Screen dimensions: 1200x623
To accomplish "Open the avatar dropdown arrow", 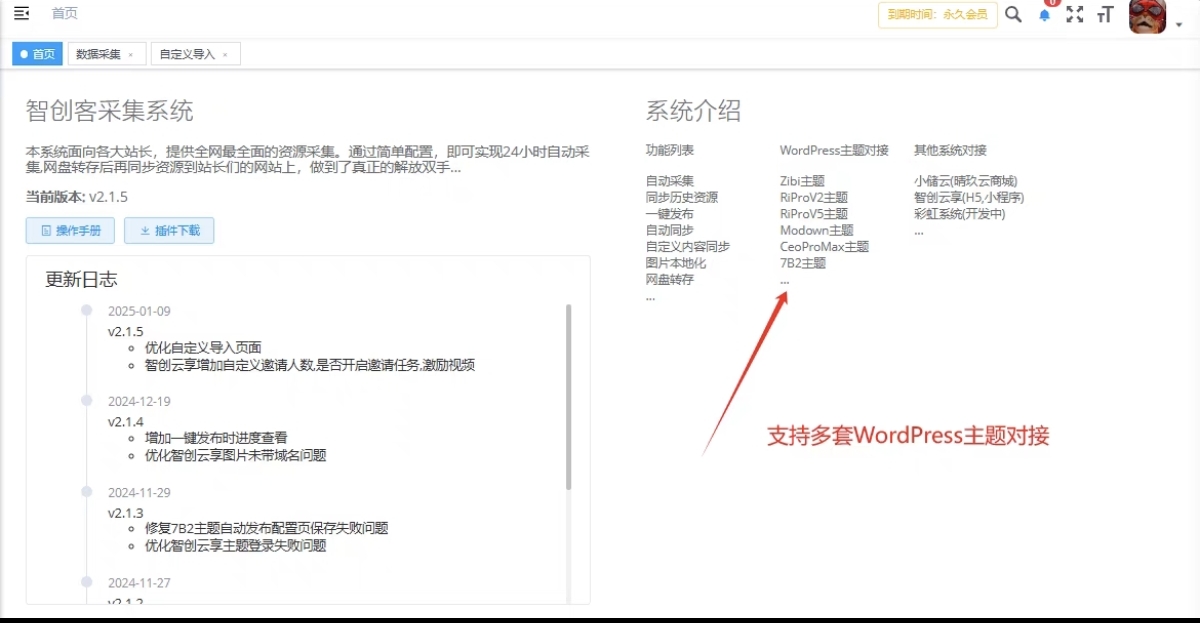I will tap(1177, 22).
